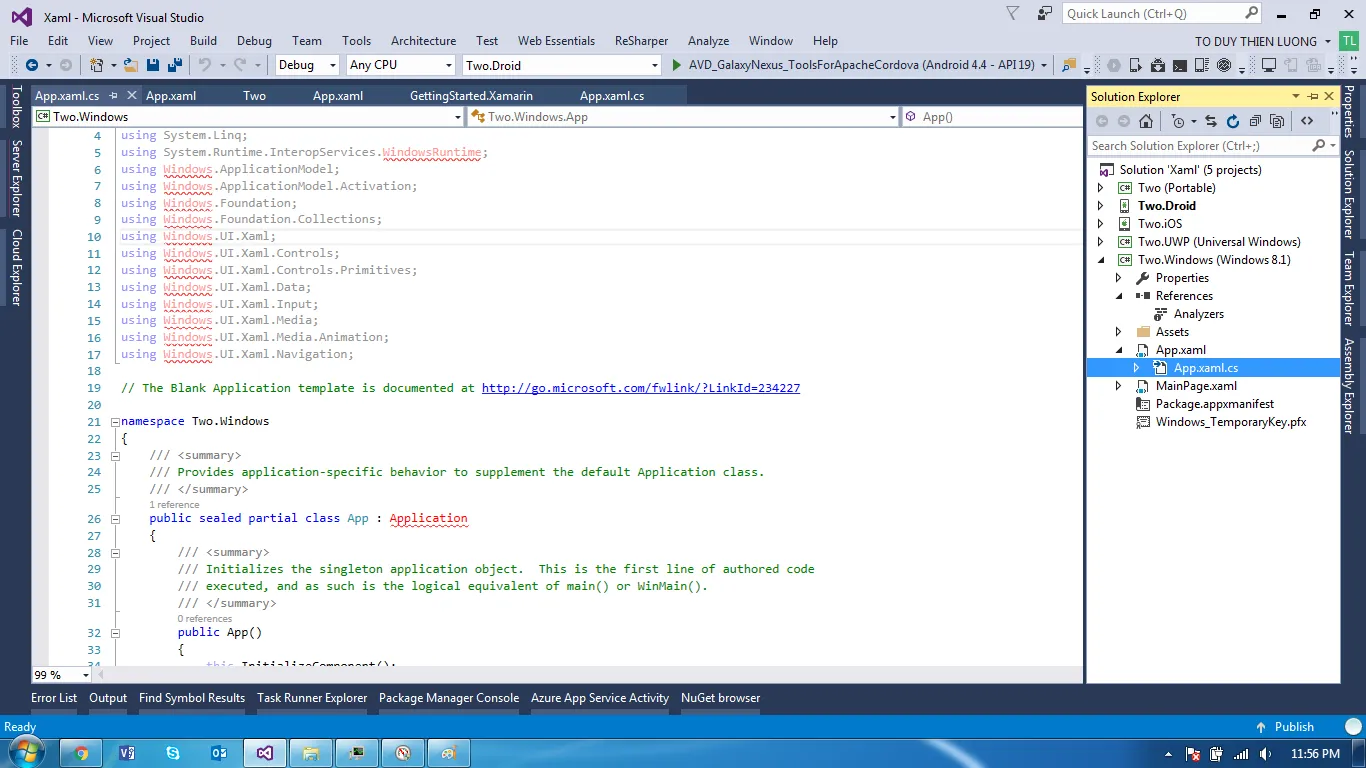This screenshot has height=768, width=1366.
Task: Open Find in Files toolbar icon
Action: tap(1069, 65)
